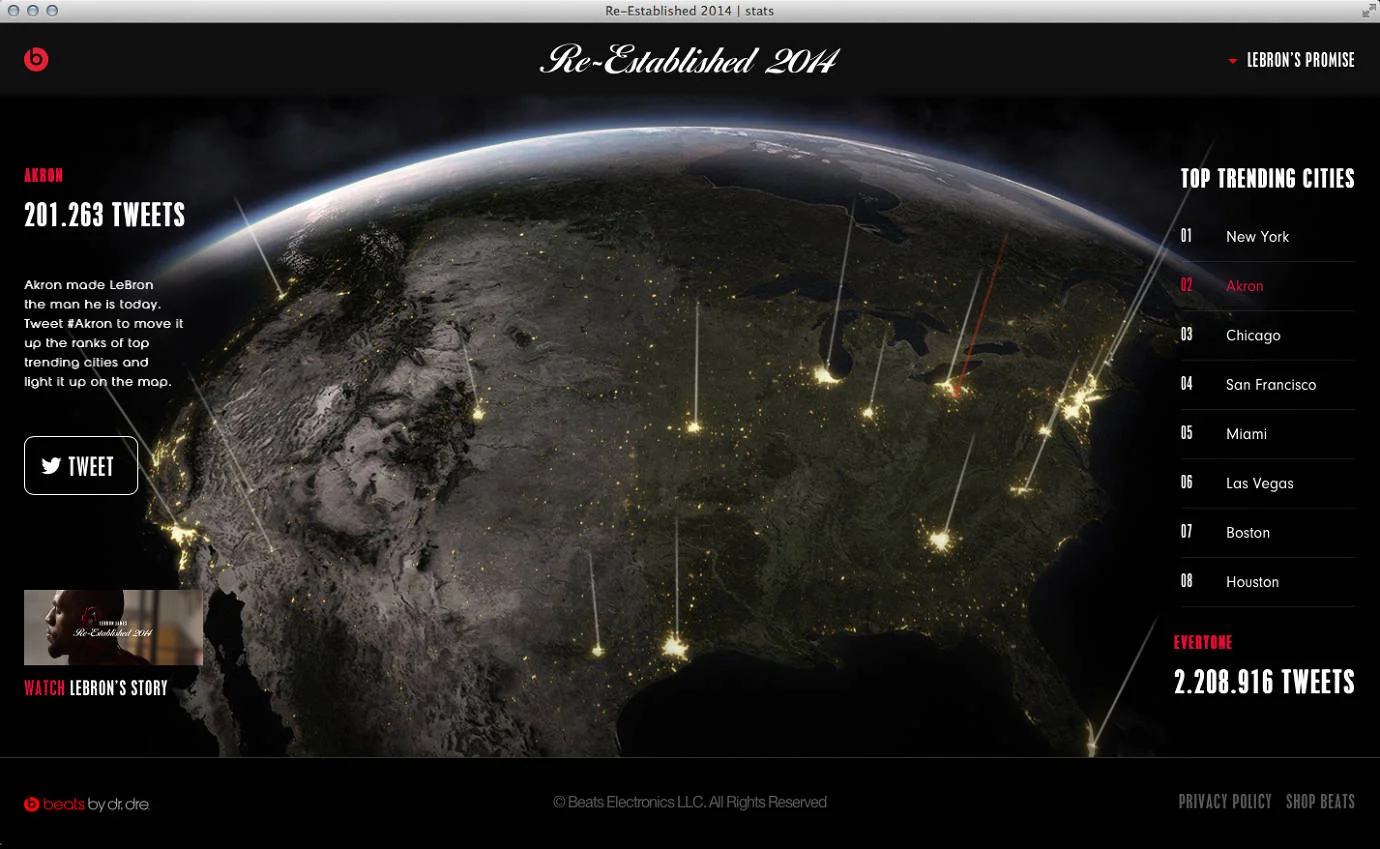Open the Privacy Policy link
Viewport: 1380px width, 849px height.
coord(1225,801)
